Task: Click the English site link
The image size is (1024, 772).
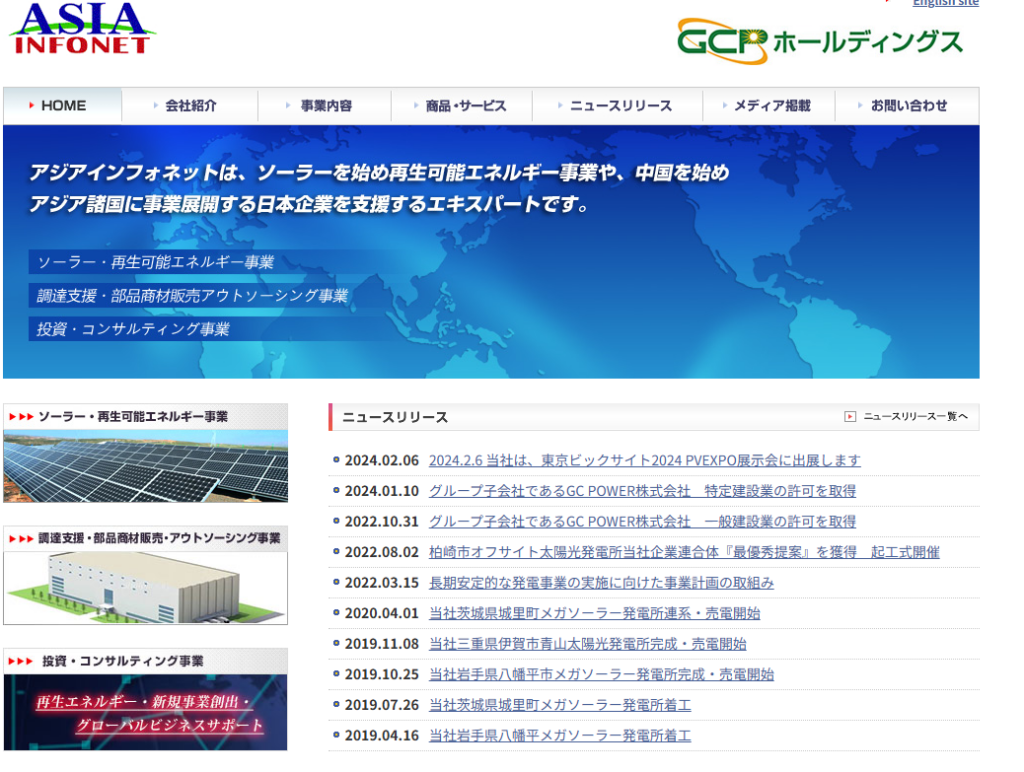Action: (x=945, y=3)
